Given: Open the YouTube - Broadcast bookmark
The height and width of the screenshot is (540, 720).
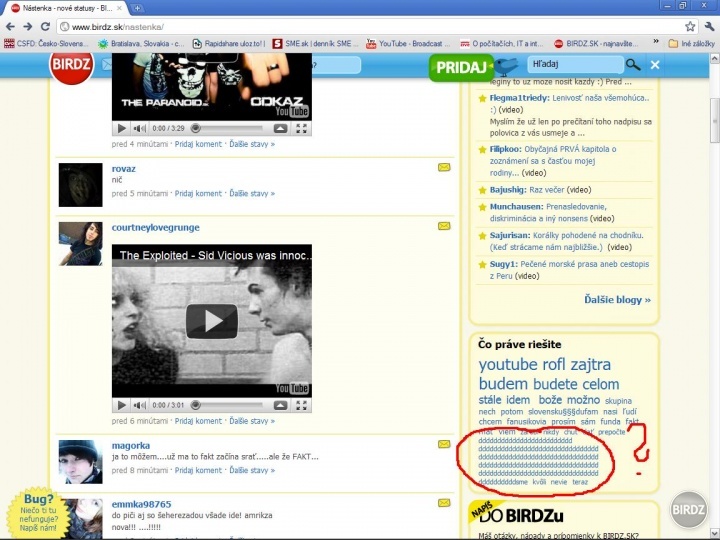Looking at the screenshot, I should [408, 44].
